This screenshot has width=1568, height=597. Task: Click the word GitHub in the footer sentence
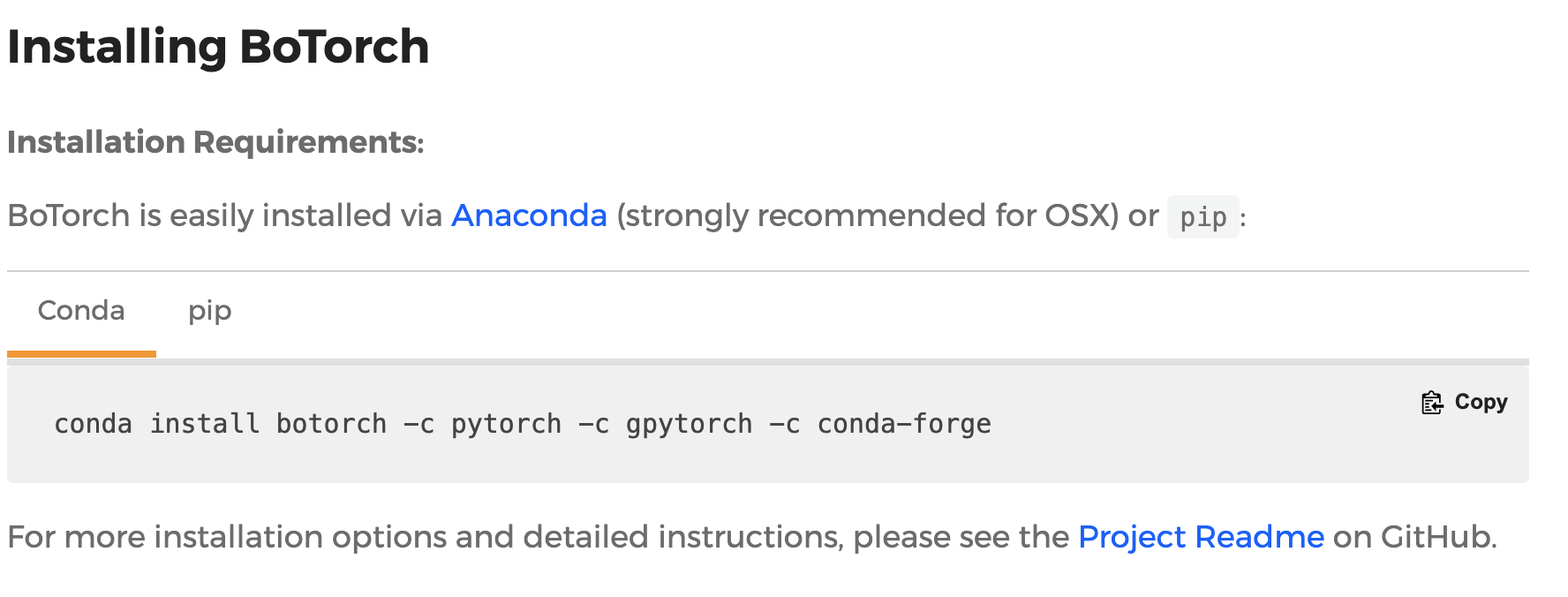1437,537
